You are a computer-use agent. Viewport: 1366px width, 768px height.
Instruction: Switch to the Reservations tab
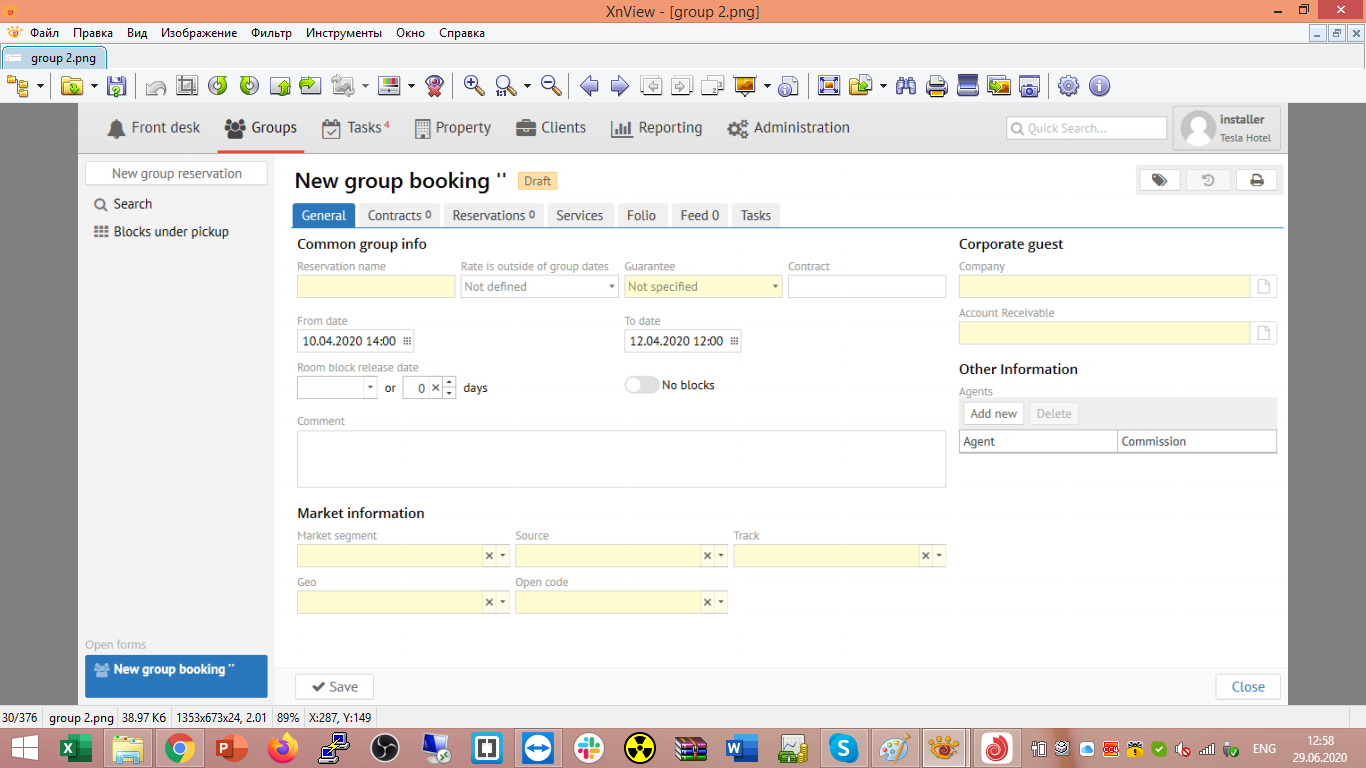coord(493,215)
